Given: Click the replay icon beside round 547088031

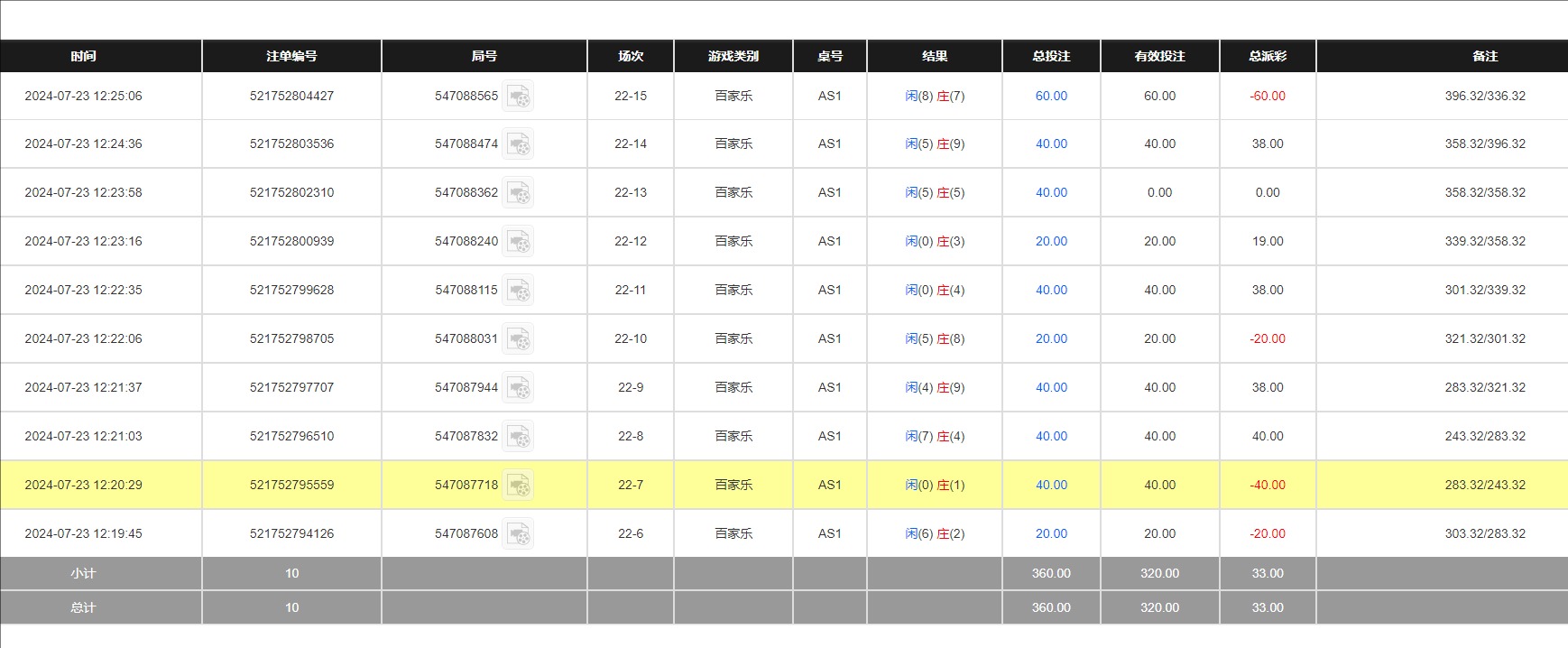Looking at the screenshot, I should pyautogui.click(x=518, y=339).
